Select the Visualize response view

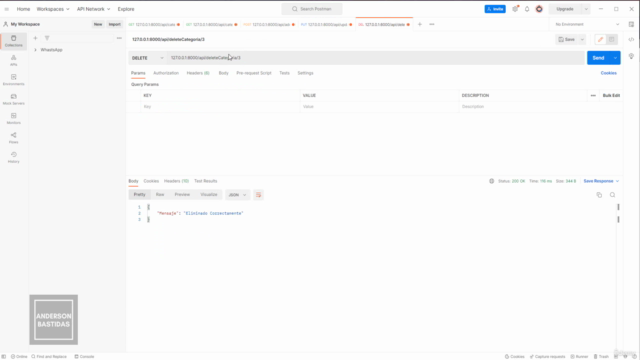[x=209, y=195]
